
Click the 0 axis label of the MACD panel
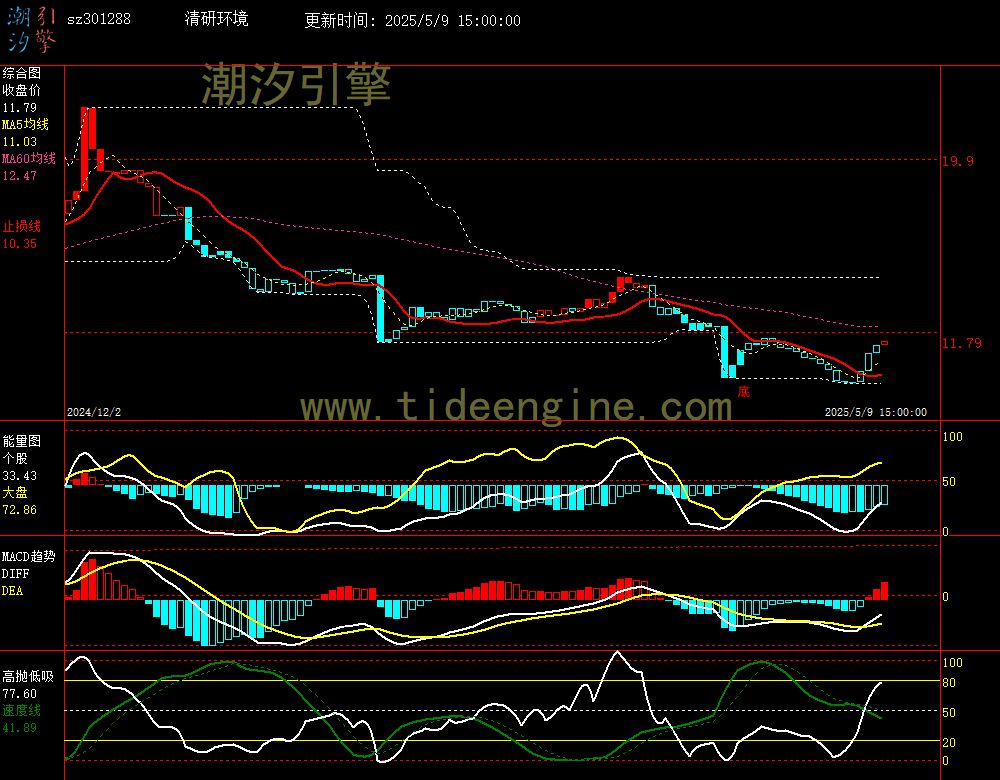(945, 596)
